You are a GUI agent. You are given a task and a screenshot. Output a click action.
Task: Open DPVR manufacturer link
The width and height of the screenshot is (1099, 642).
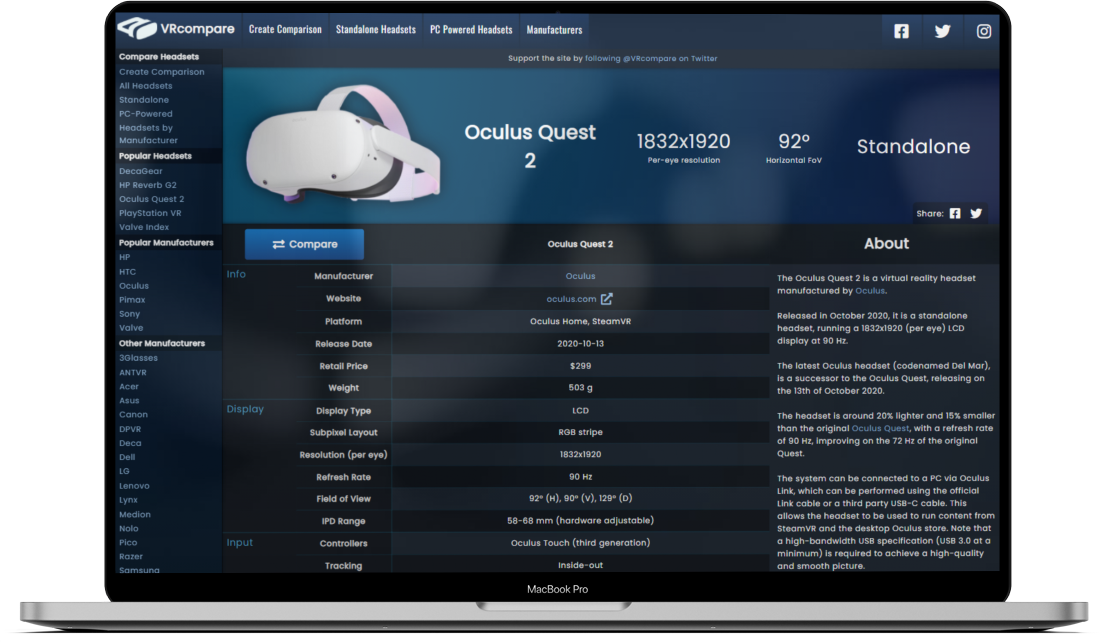(x=130, y=430)
